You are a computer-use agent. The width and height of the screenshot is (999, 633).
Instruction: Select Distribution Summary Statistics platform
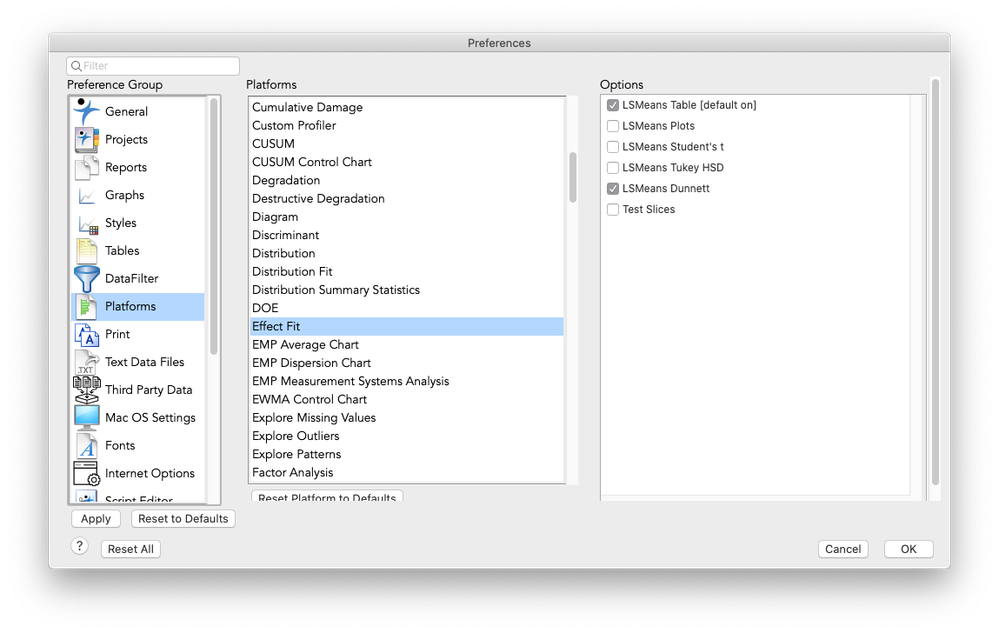click(x=406, y=290)
